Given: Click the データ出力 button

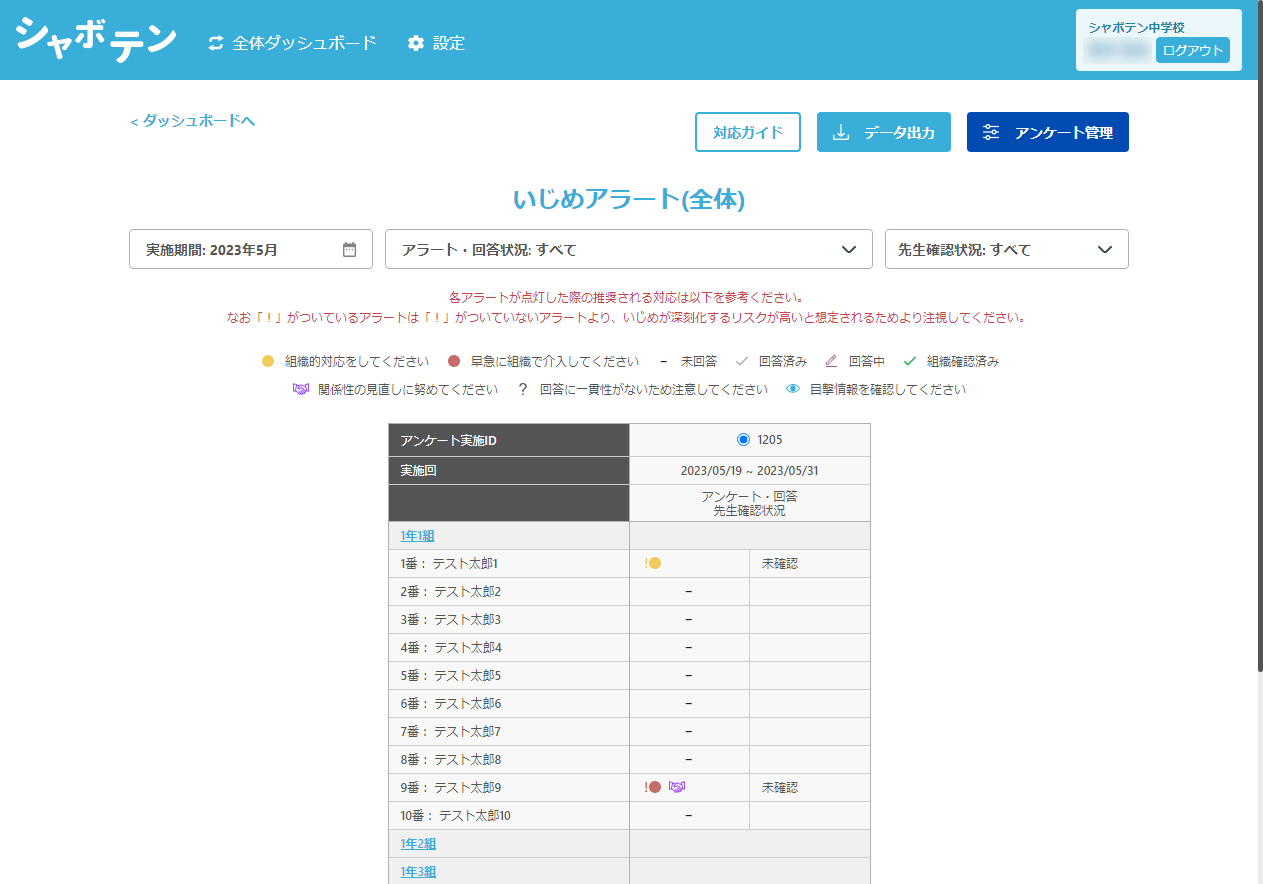Looking at the screenshot, I should coord(884,132).
